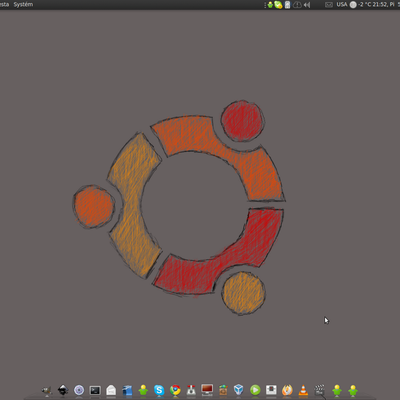Open the USA keyboard layout indicator
The width and height of the screenshot is (400, 400).
pyautogui.click(x=342, y=4)
